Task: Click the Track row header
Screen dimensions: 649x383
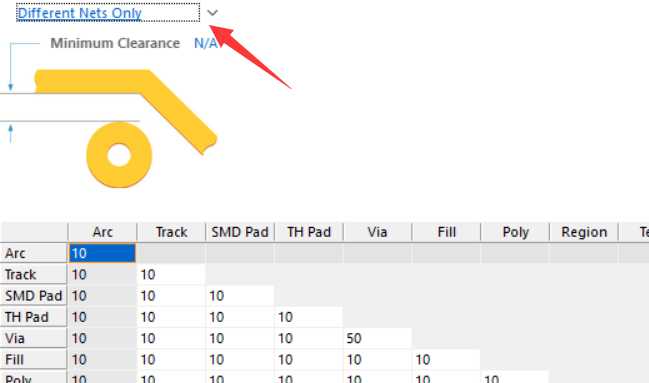Action: click(34, 275)
